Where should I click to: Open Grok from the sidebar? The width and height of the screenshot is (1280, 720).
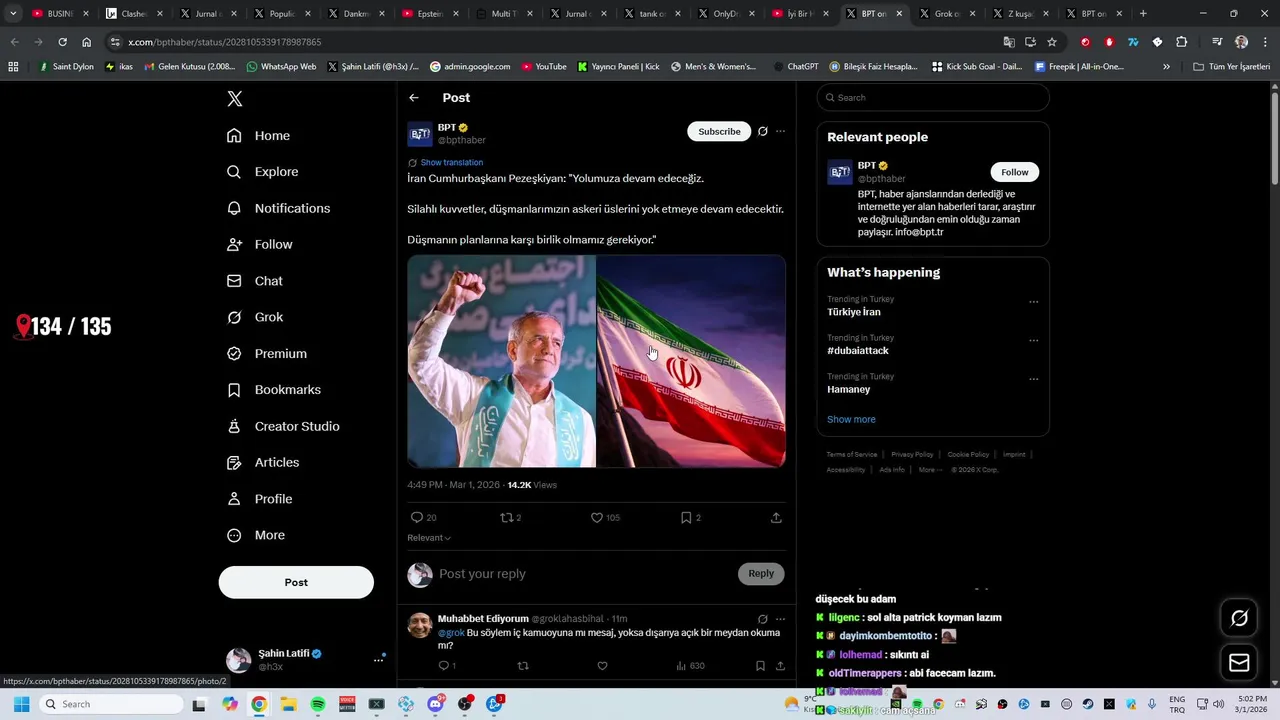point(255,317)
